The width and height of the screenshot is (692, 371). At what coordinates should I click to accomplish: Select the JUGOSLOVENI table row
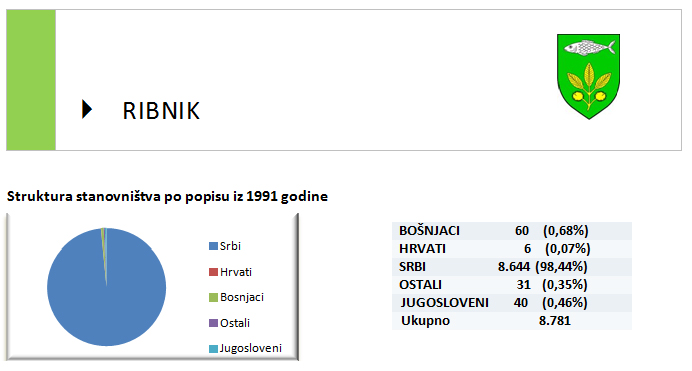(512, 303)
